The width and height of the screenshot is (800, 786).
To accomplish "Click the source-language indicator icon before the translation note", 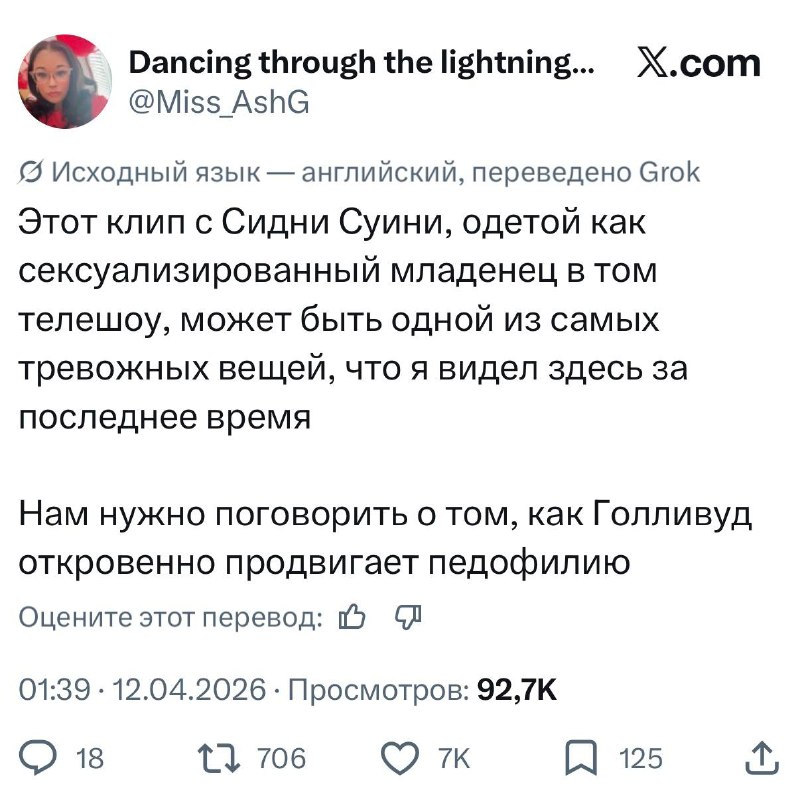I will click(30, 172).
